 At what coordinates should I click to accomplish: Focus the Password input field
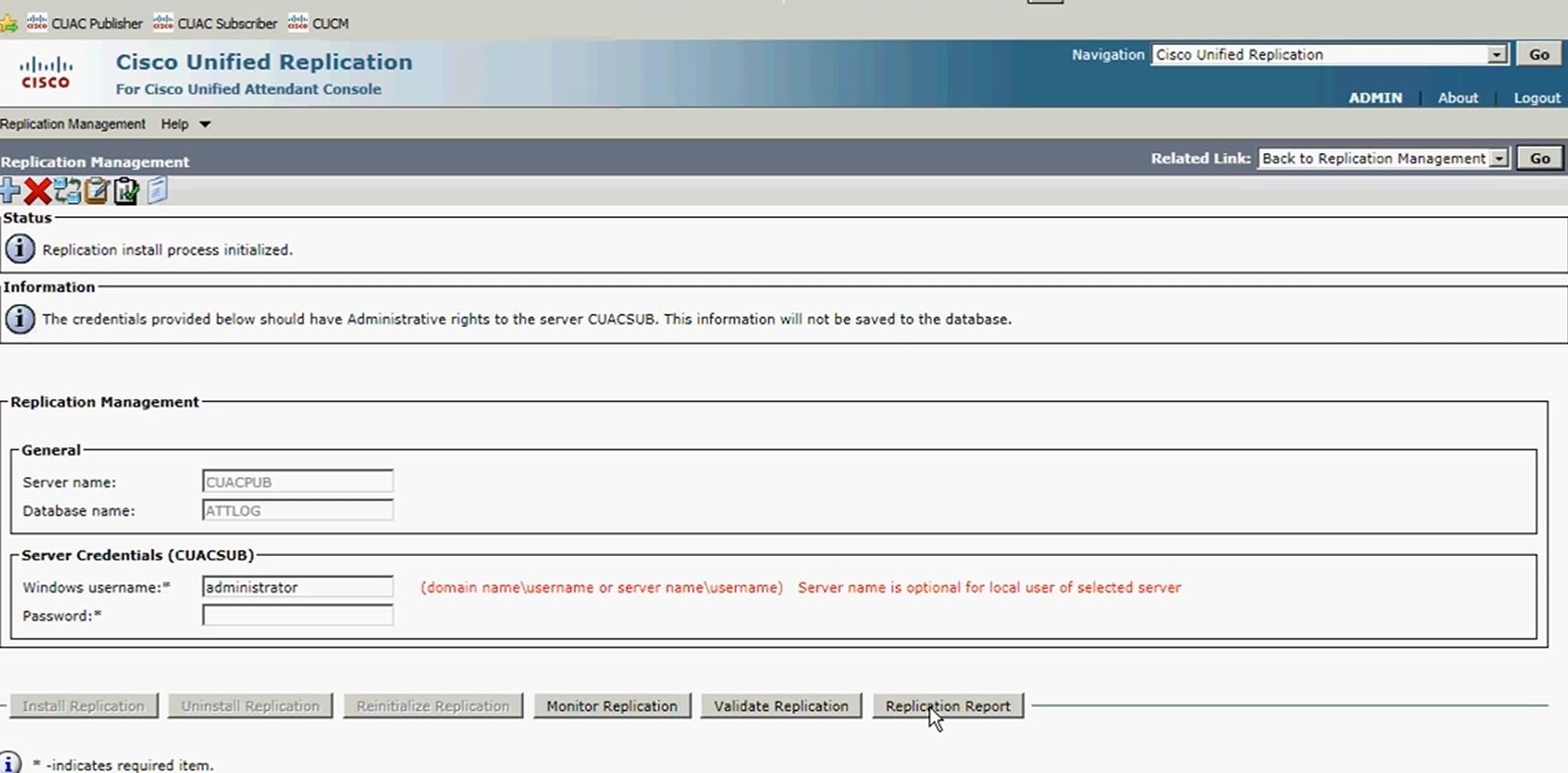297,615
